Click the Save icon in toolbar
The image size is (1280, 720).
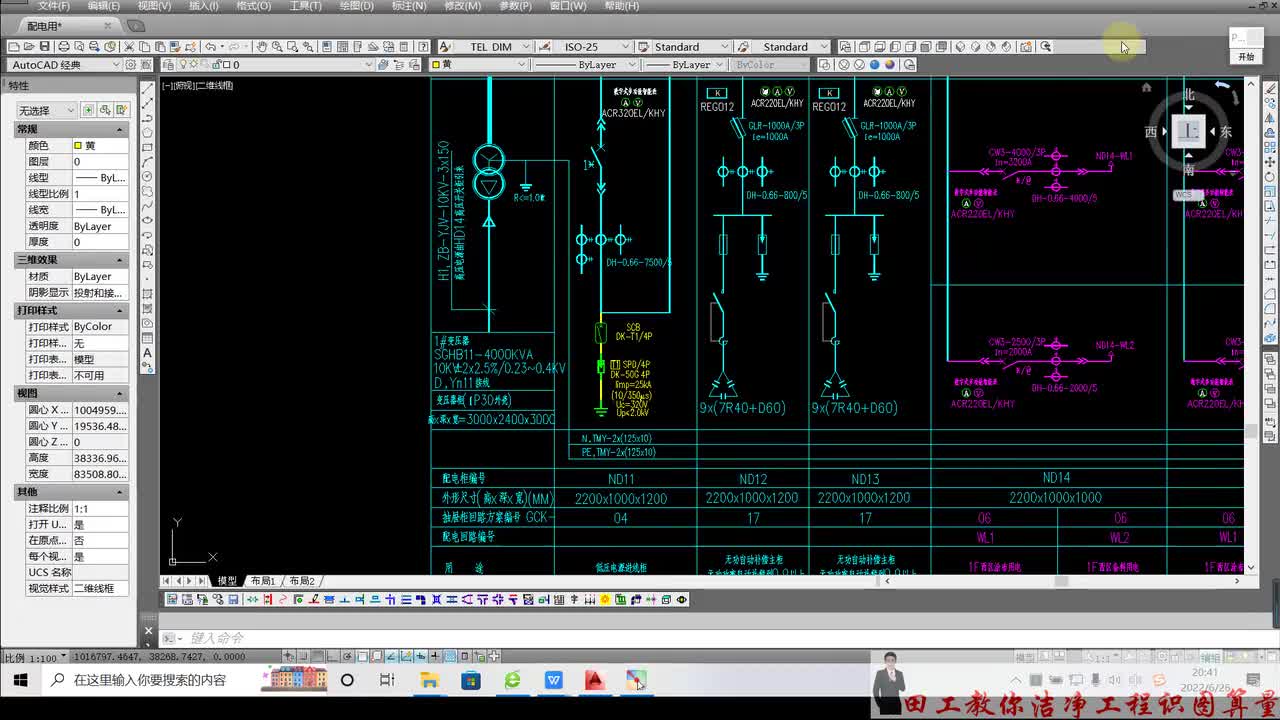tap(45, 47)
